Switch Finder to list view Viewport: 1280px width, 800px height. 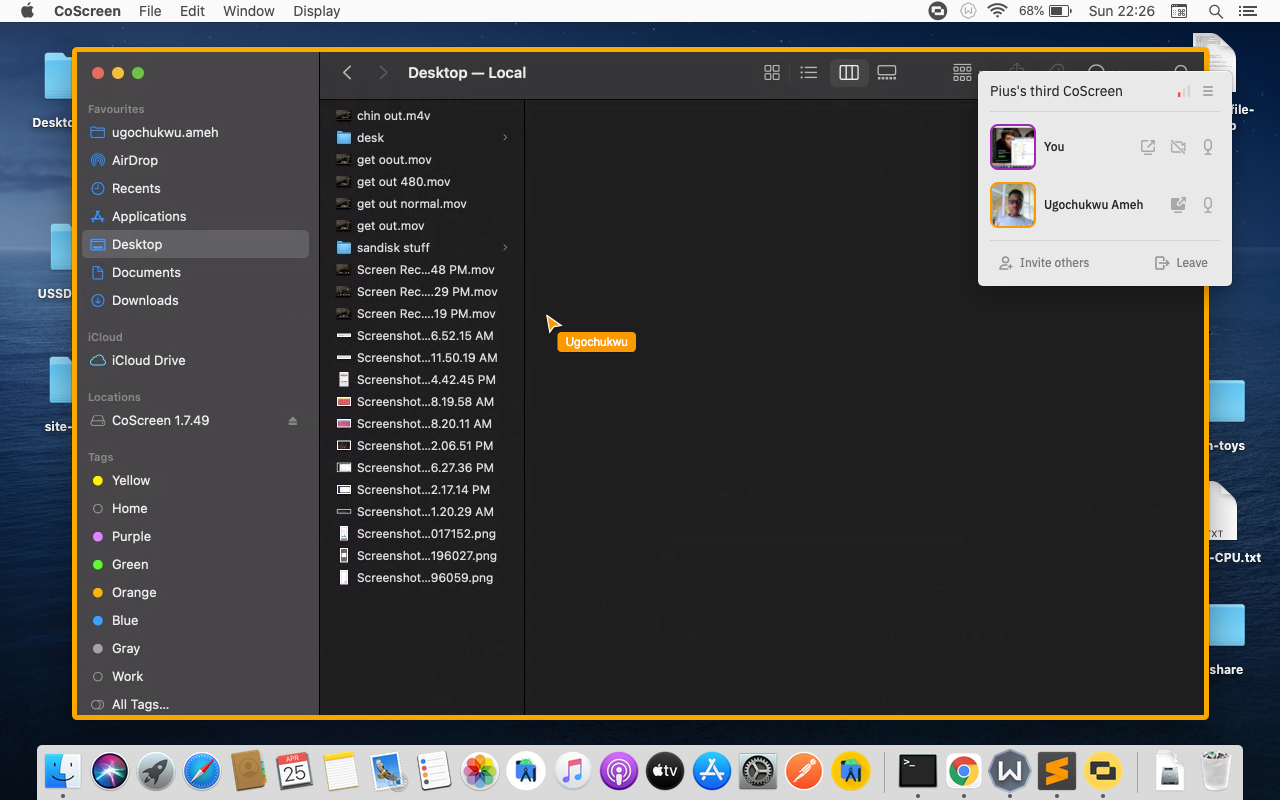pyautogui.click(x=809, y=73)
